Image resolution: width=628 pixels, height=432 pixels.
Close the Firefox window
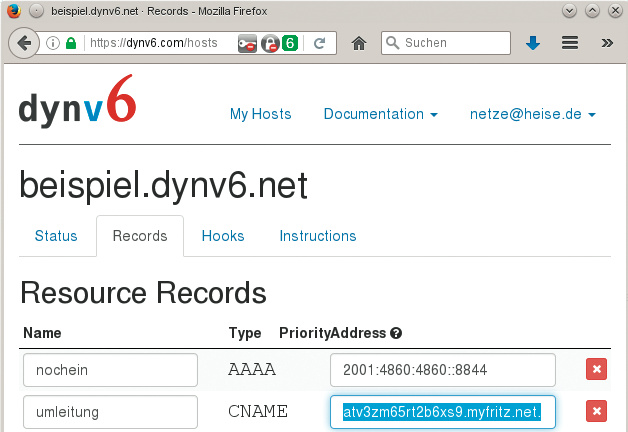pos(615,11)
